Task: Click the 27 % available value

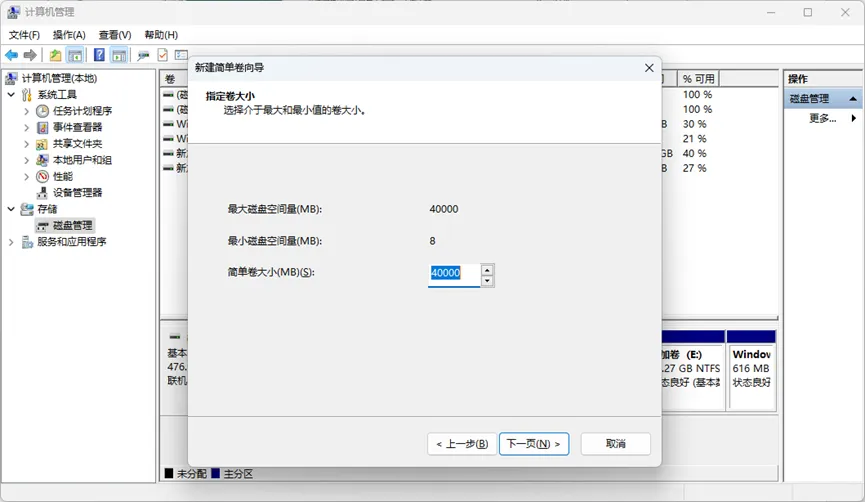Action: point(695,168)
